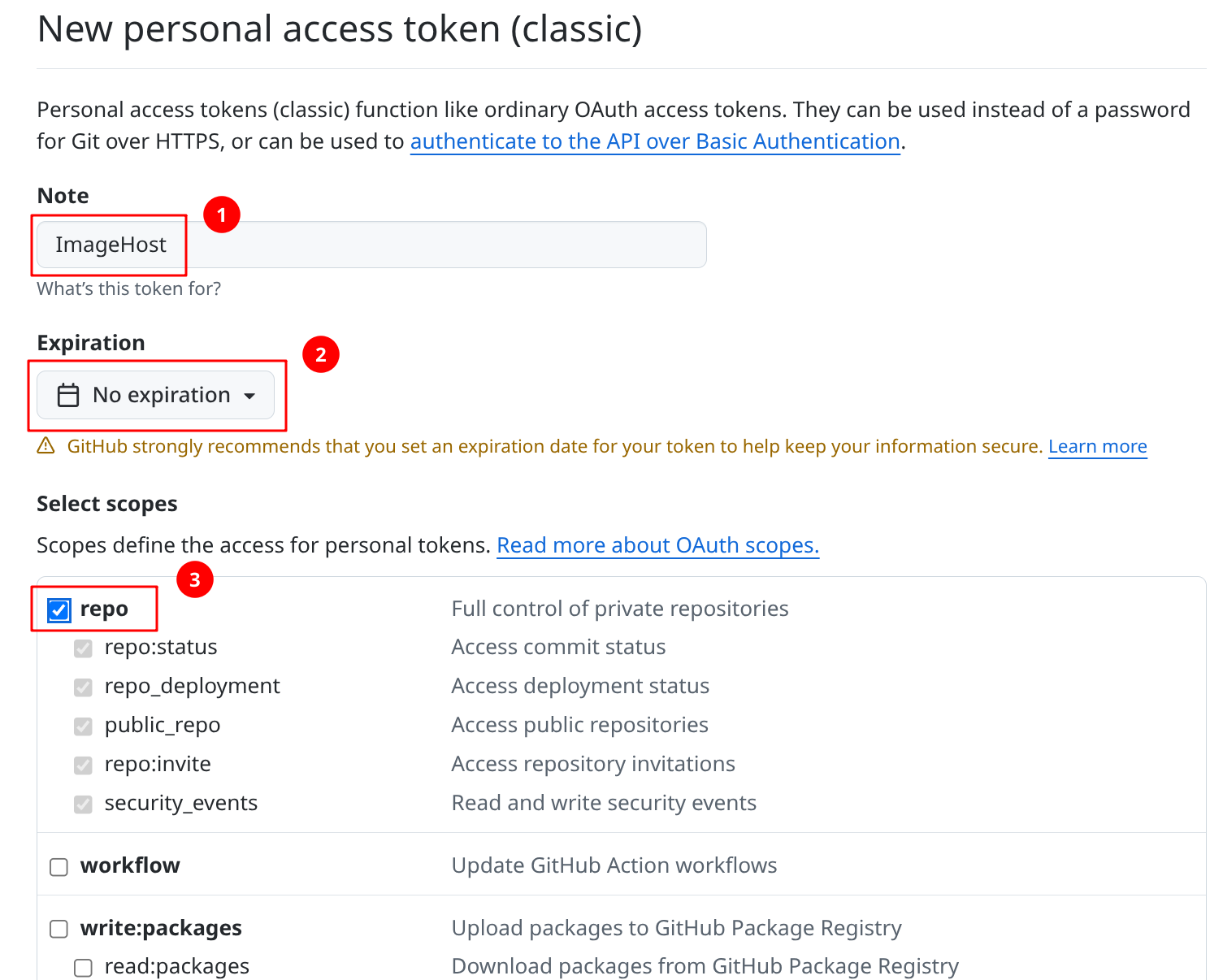
Task: Toggle the repo_deployment sub-scope checkbox
Action: coord(83,687)
